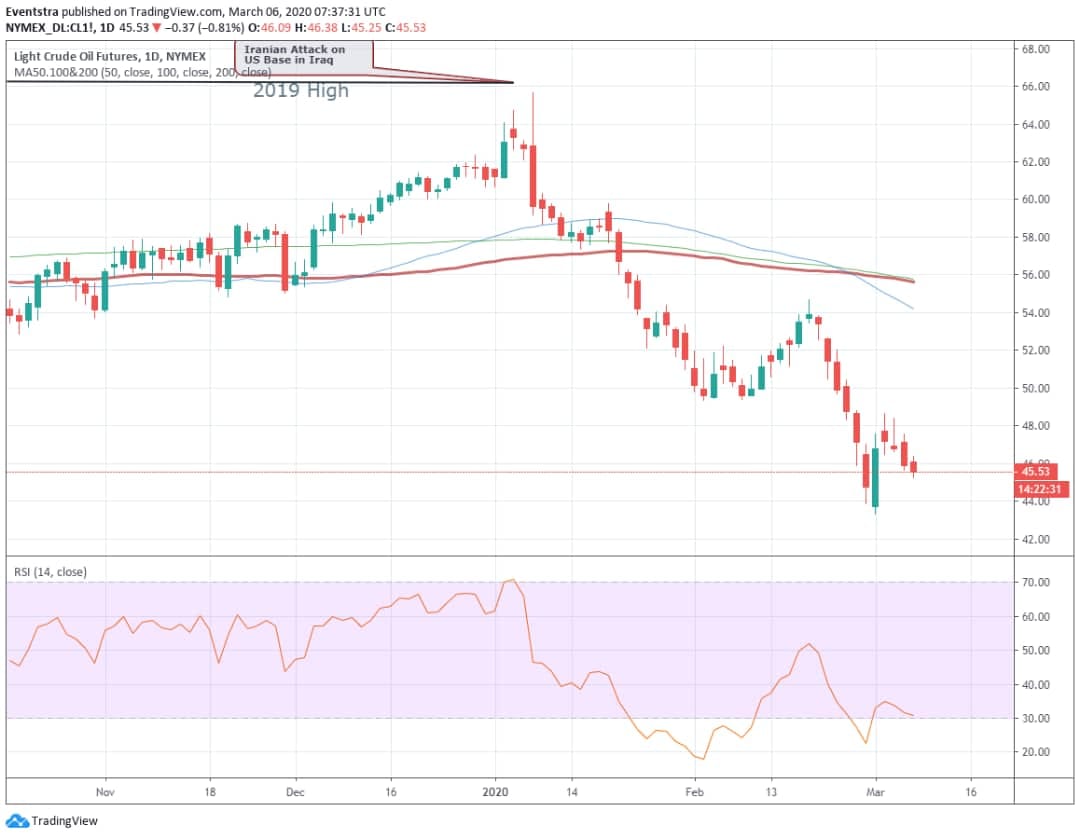
Task: Select the Dec date axis label
Action: pos(295,792)
